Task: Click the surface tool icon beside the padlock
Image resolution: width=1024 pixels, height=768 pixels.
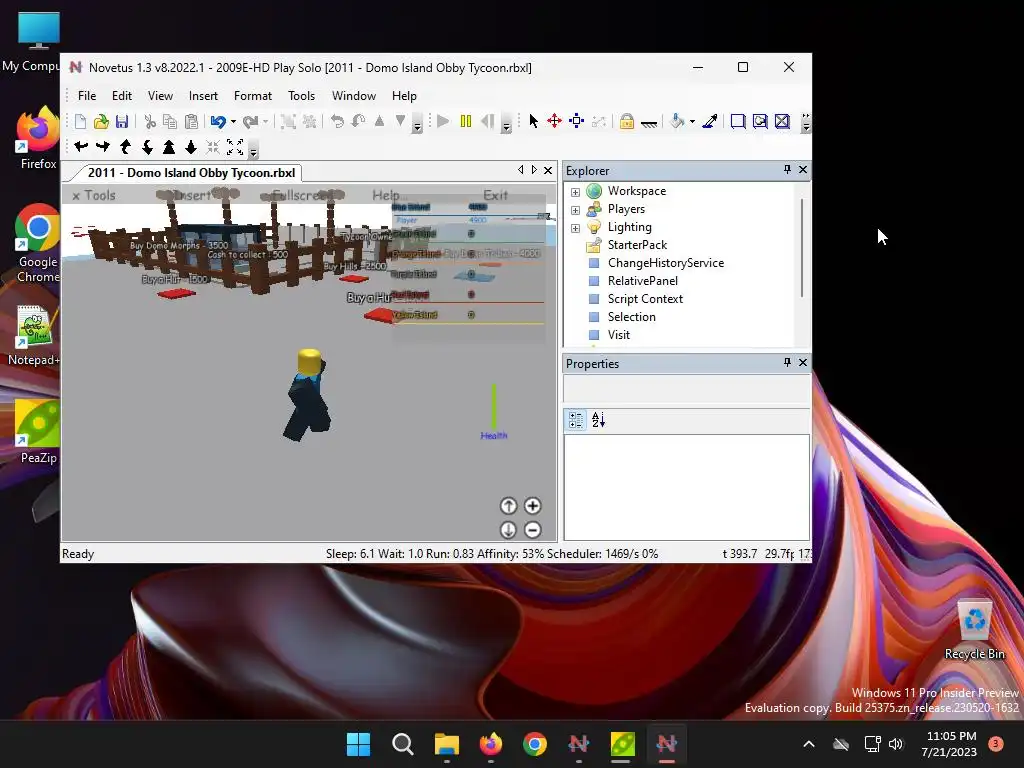Action: (648, 123)
